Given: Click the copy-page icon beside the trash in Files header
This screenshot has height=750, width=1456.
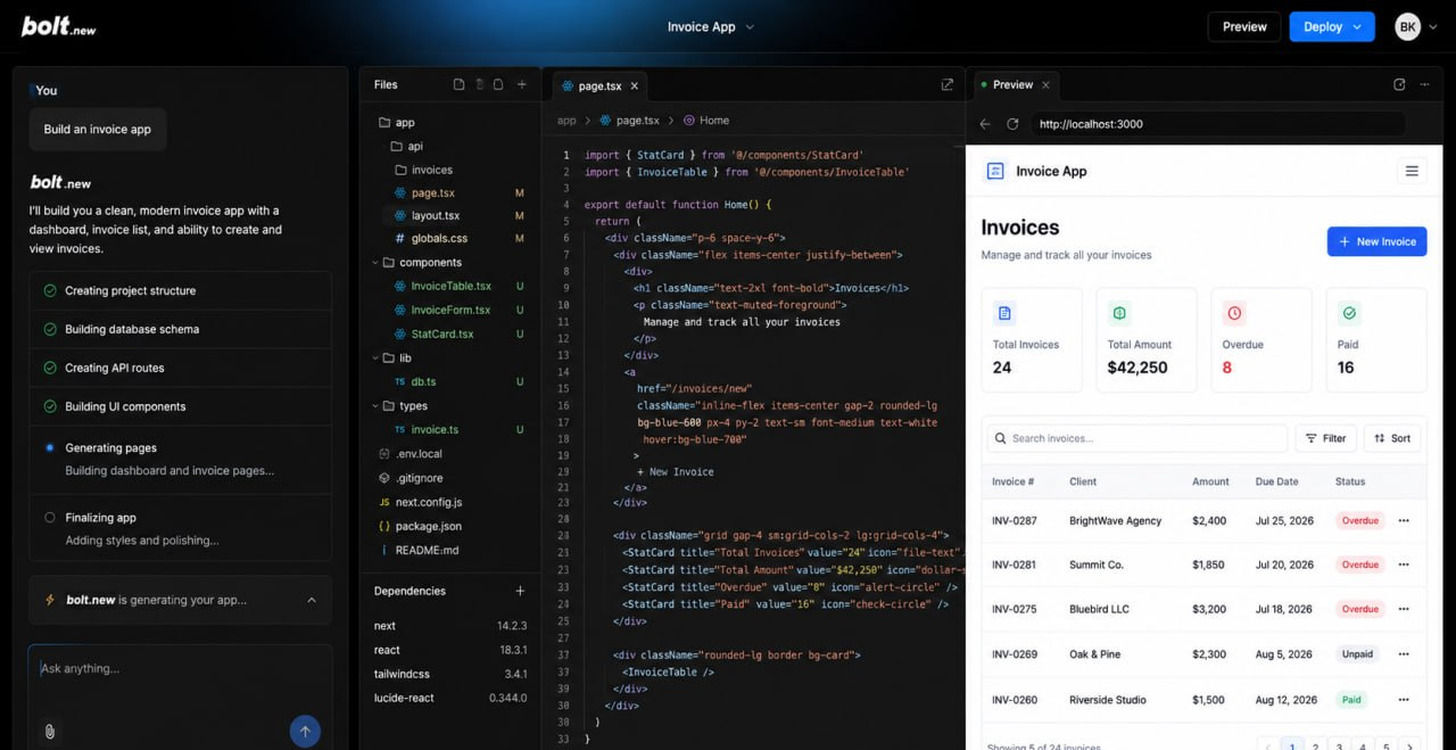Looking at the screenshot, I should click(498, 85).
